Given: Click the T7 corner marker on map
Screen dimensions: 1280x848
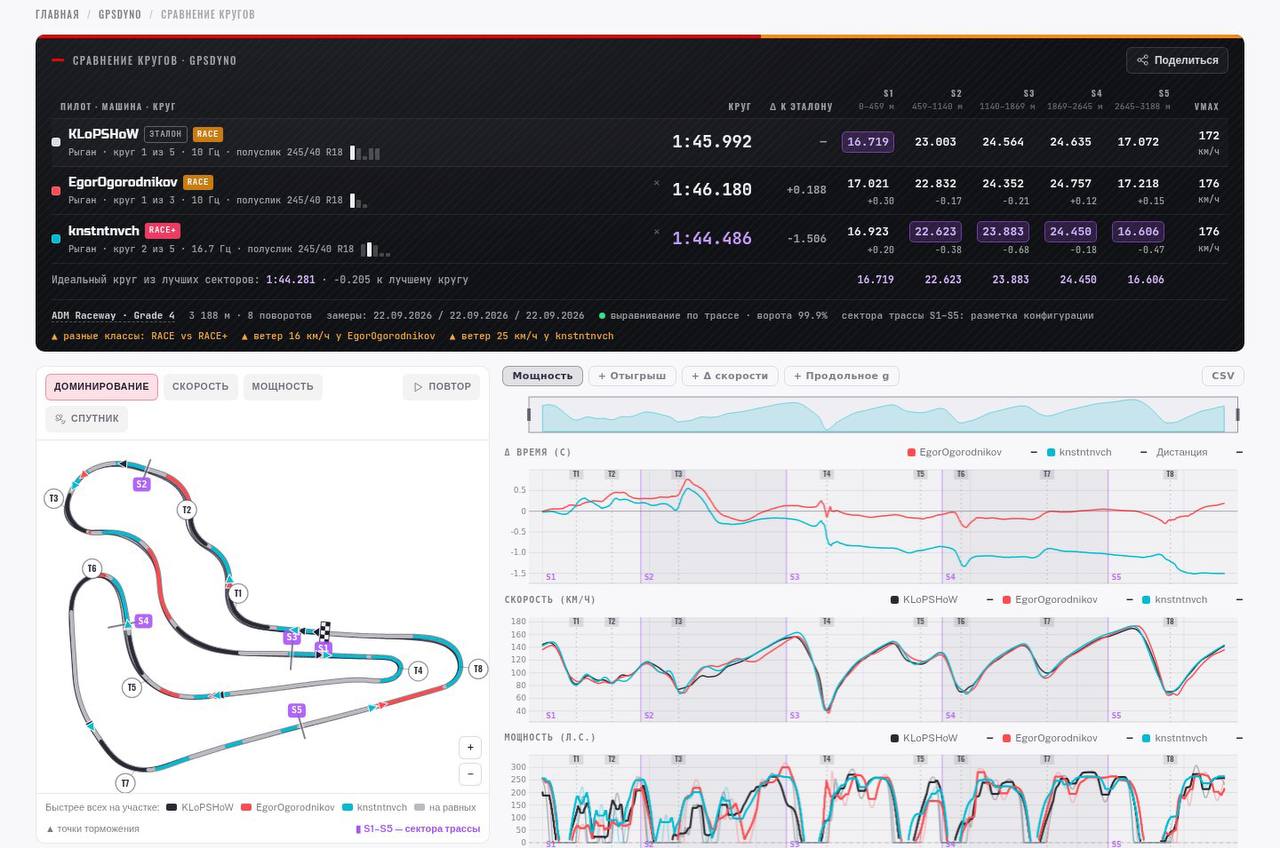Looking at the screenshot, I should pos(124,783).
